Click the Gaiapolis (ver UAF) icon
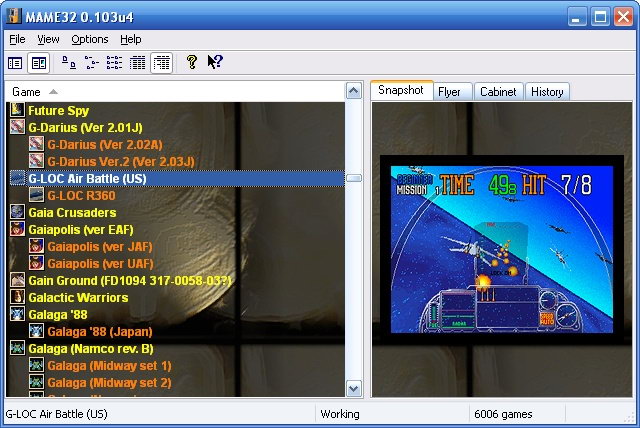This screenshot has height=428, width=640. click(x=36, y=263)
